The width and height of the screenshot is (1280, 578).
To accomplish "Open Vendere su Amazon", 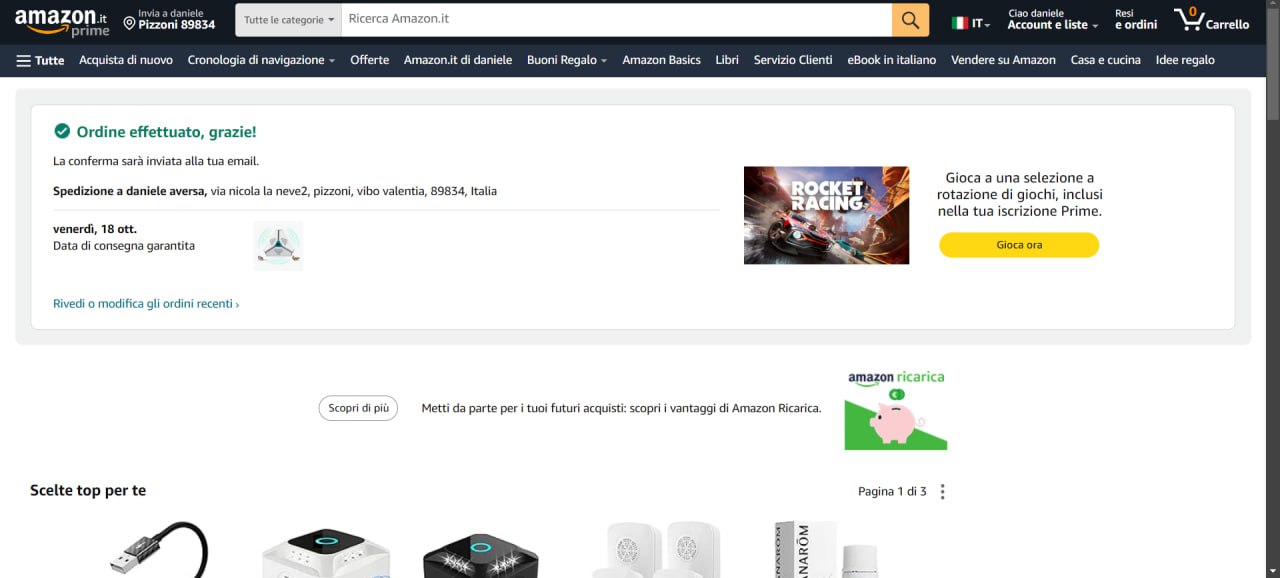I will click(x=1003, y=60).
